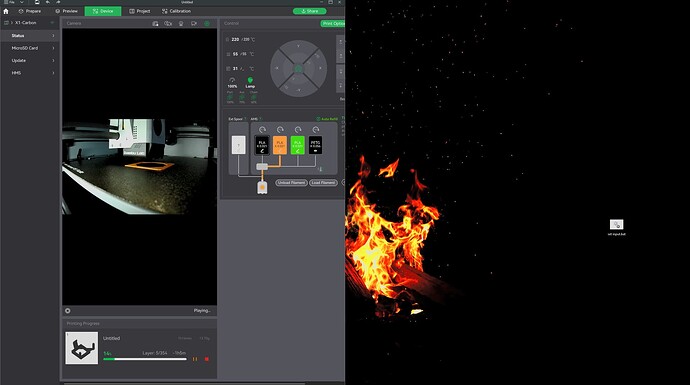Click the camera settings gear below the video
This screenshot has width=690, height=385.
coord(67,311)
